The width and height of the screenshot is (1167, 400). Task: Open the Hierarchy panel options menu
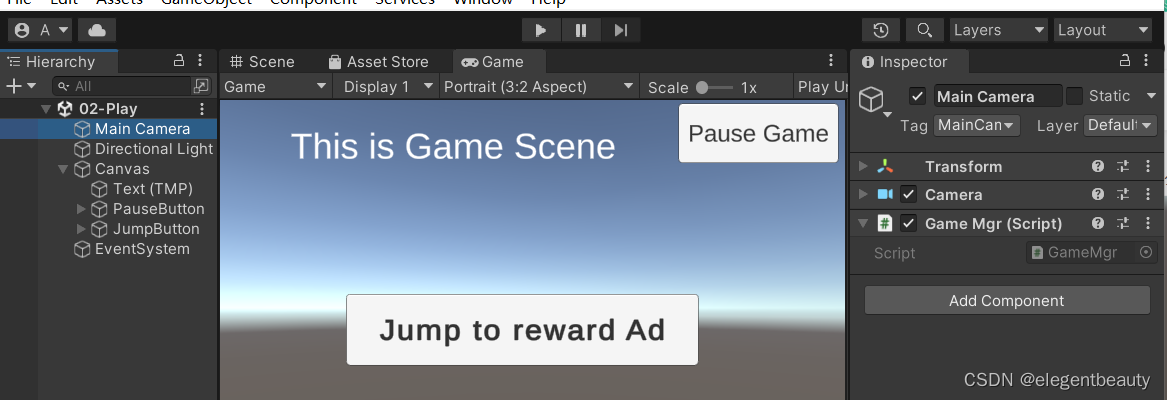click(x=199, y=60)
